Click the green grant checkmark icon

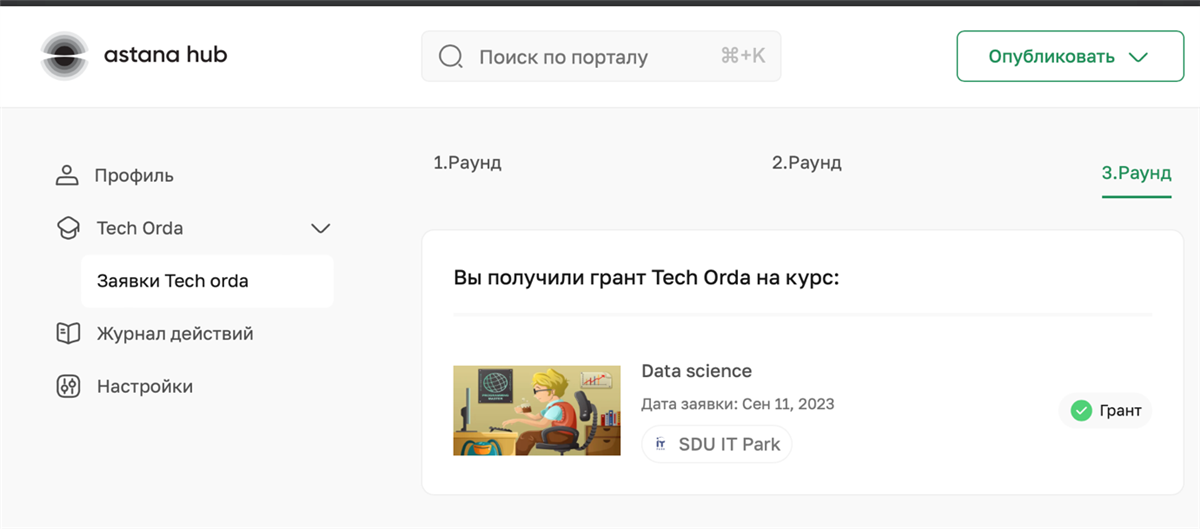pos(1080,410)
